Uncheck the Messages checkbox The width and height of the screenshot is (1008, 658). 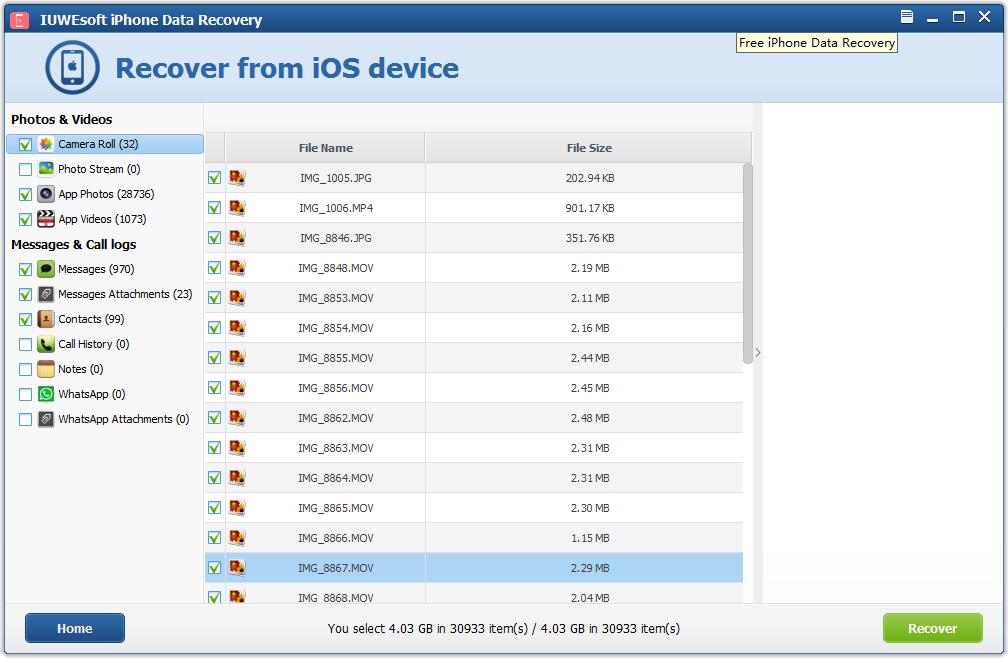tap(25, 270)
